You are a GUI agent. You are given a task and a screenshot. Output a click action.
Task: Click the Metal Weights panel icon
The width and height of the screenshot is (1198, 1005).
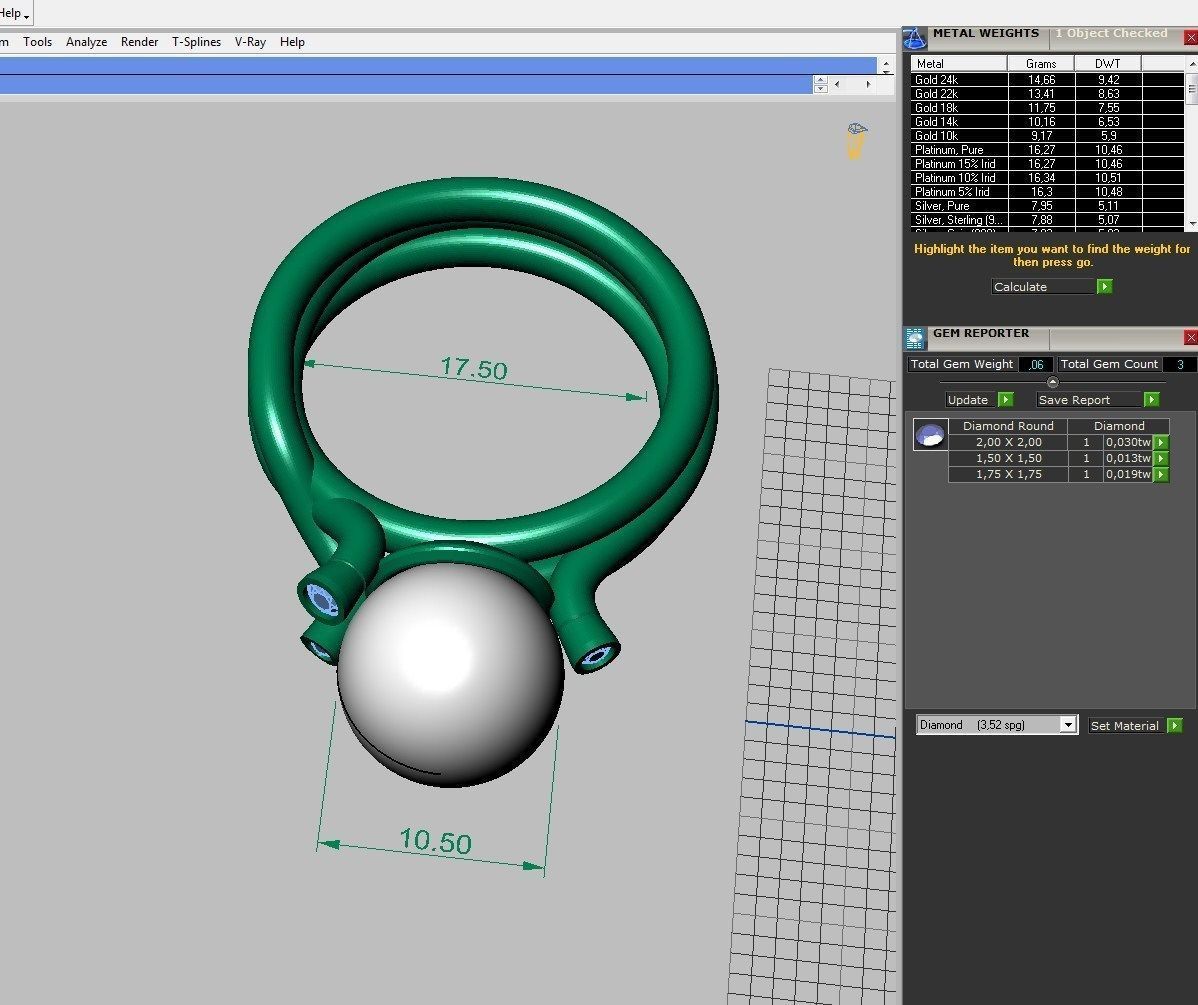[x=915, y=37]
